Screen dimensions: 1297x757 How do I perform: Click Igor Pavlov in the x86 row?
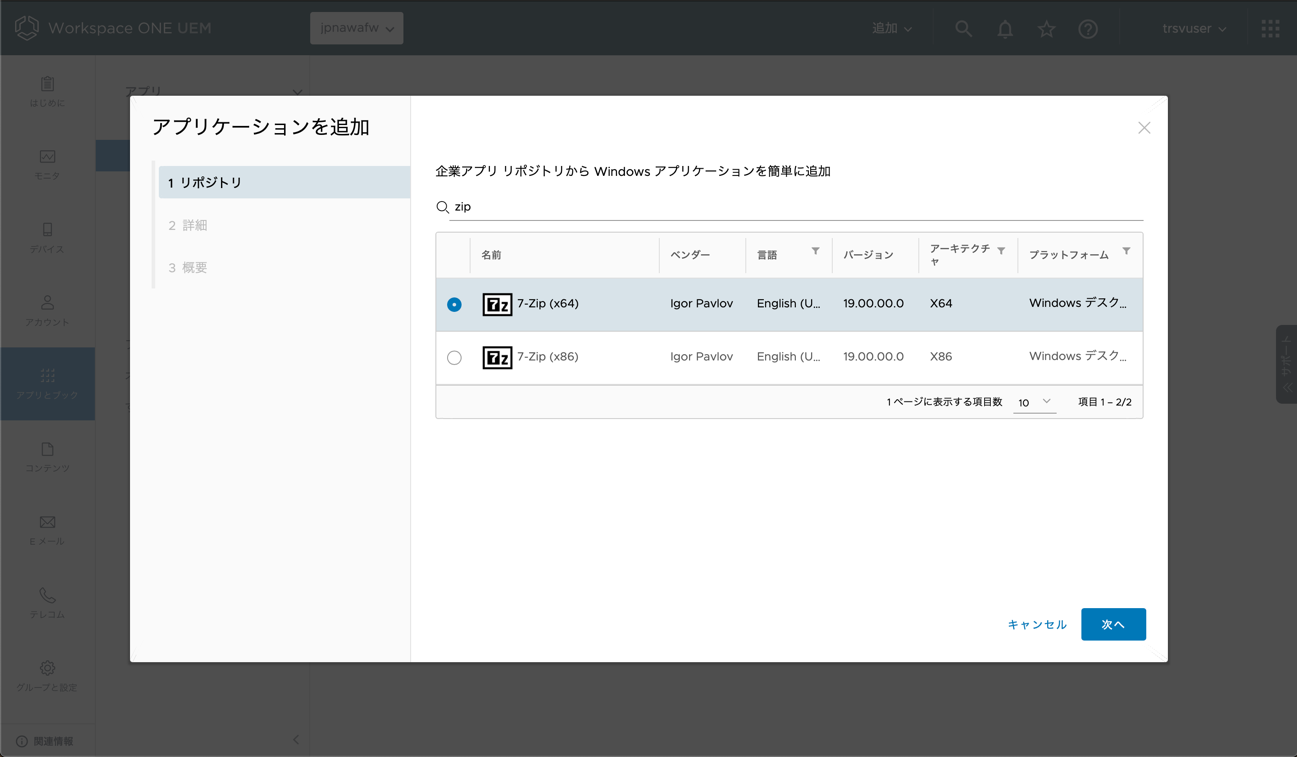click(701, 357)
